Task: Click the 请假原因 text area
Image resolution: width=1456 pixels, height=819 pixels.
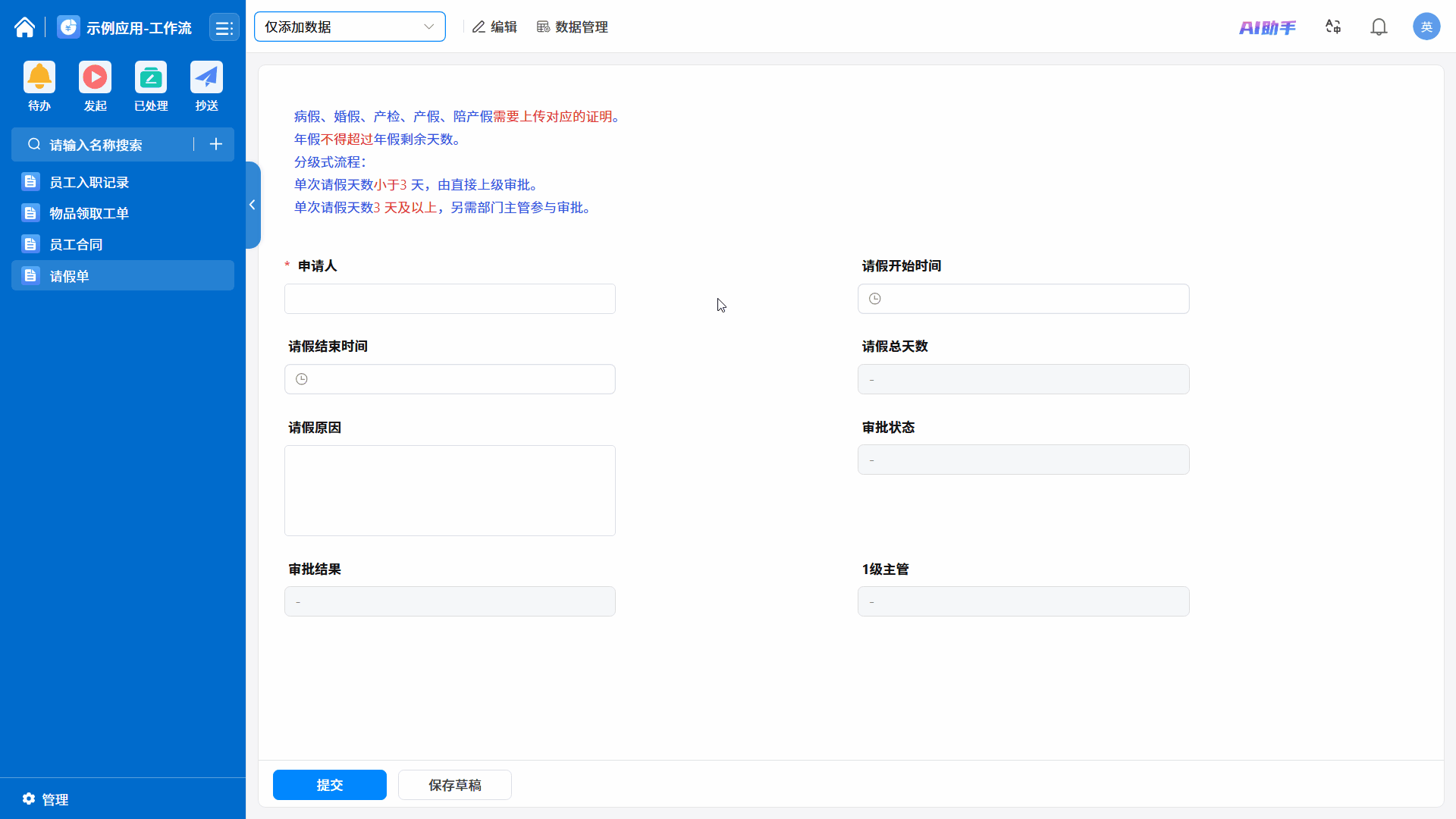Action: click(450, 491)
